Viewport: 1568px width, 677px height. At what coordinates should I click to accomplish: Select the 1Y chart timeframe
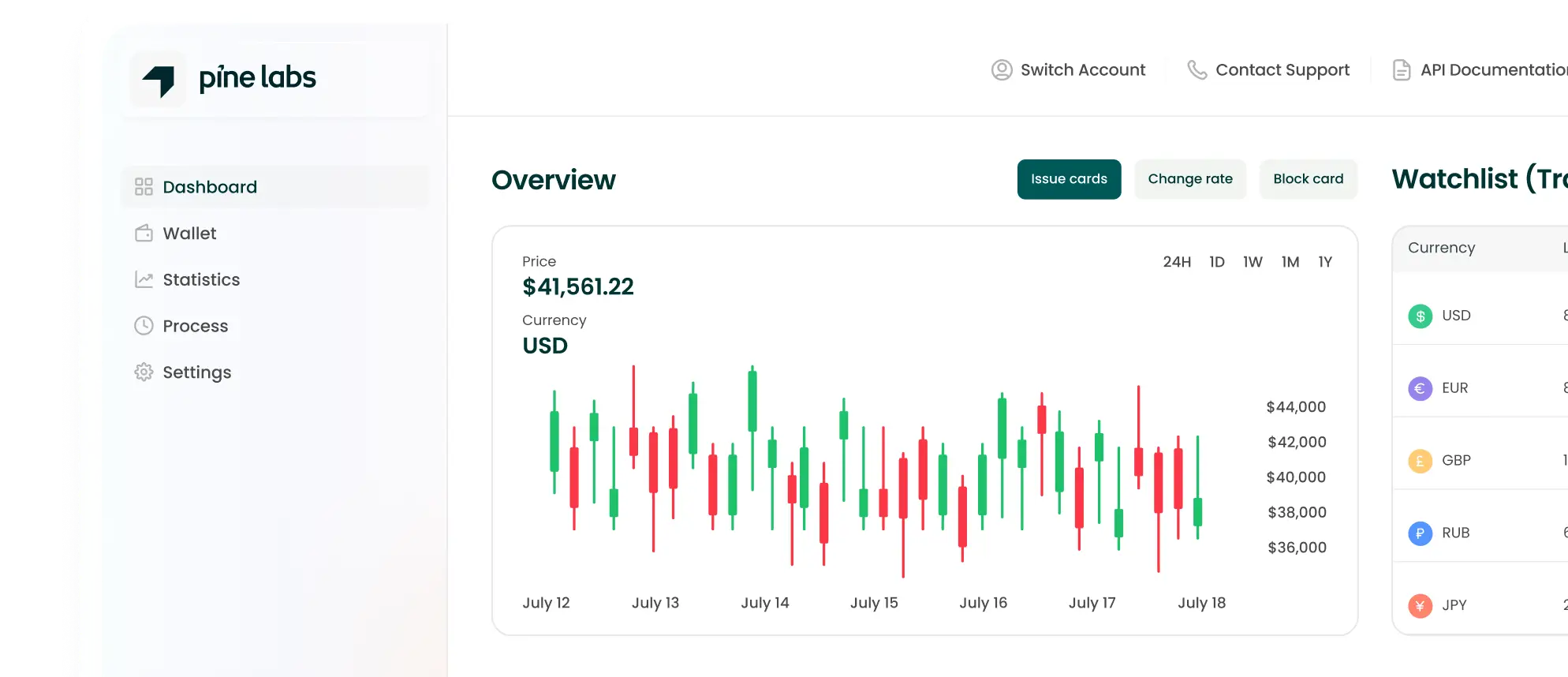(x=1325, y=262)
